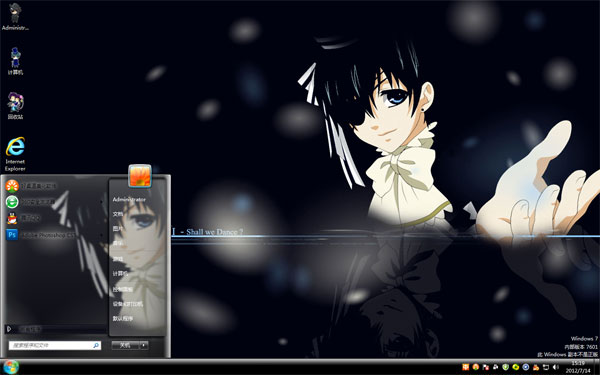Image resolution: width=600 pixels, height=375 pixels.
Task: Click the blue round tray icon
Action: click(x=525, y=367)
